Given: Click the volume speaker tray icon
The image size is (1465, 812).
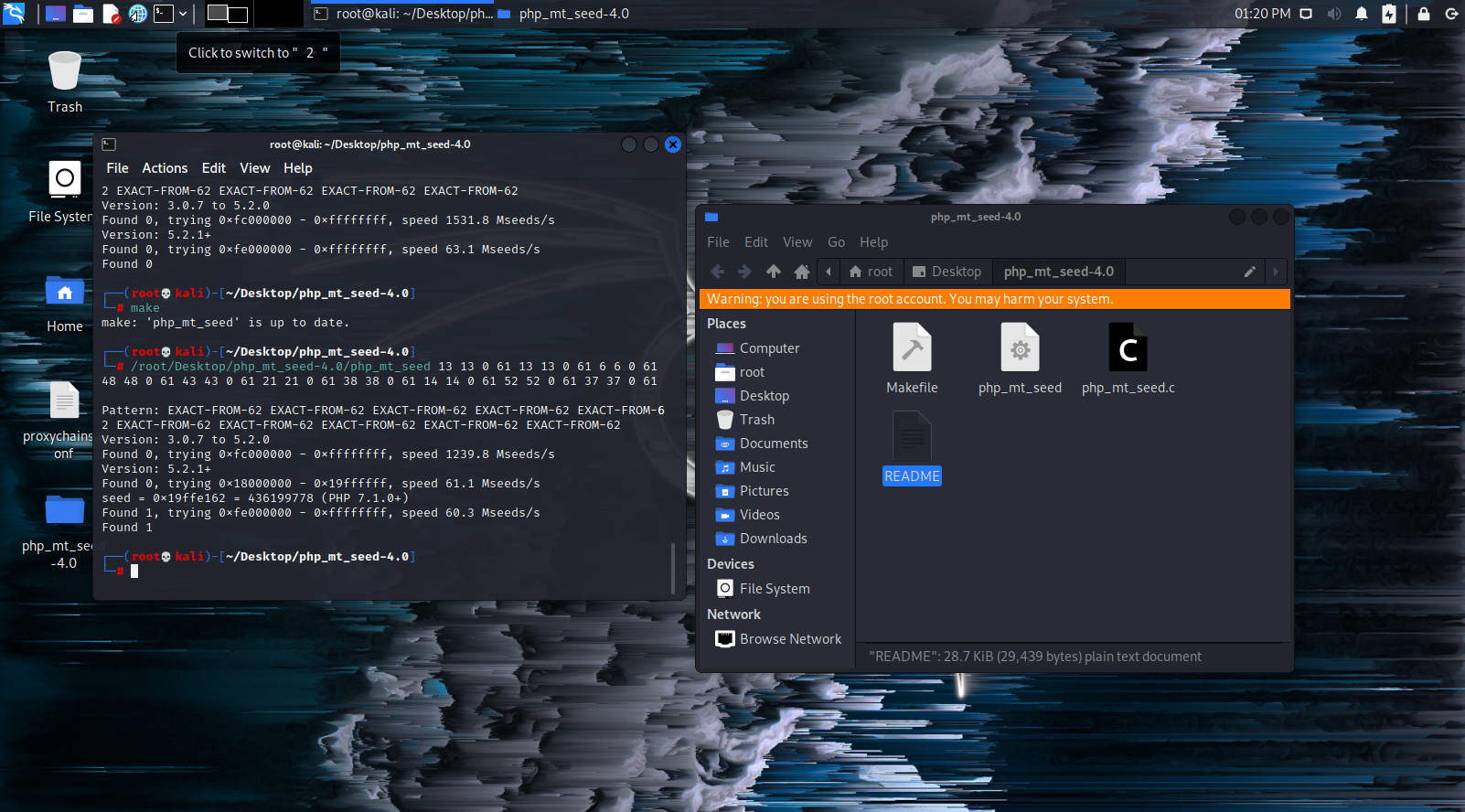Looking at the screenshot, I should tap(1334, 14).
